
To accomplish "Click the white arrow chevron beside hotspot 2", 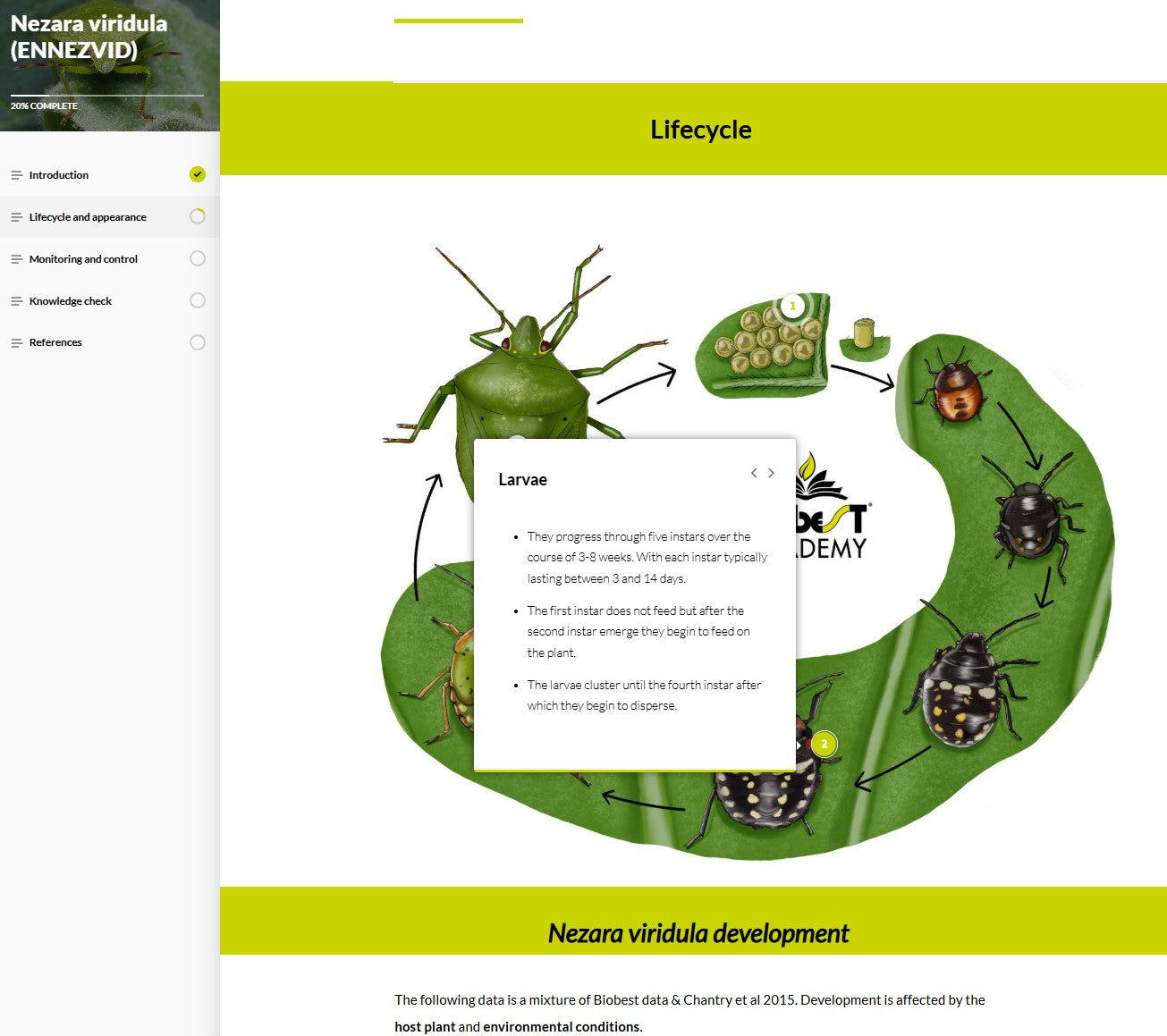I will 799,743.
